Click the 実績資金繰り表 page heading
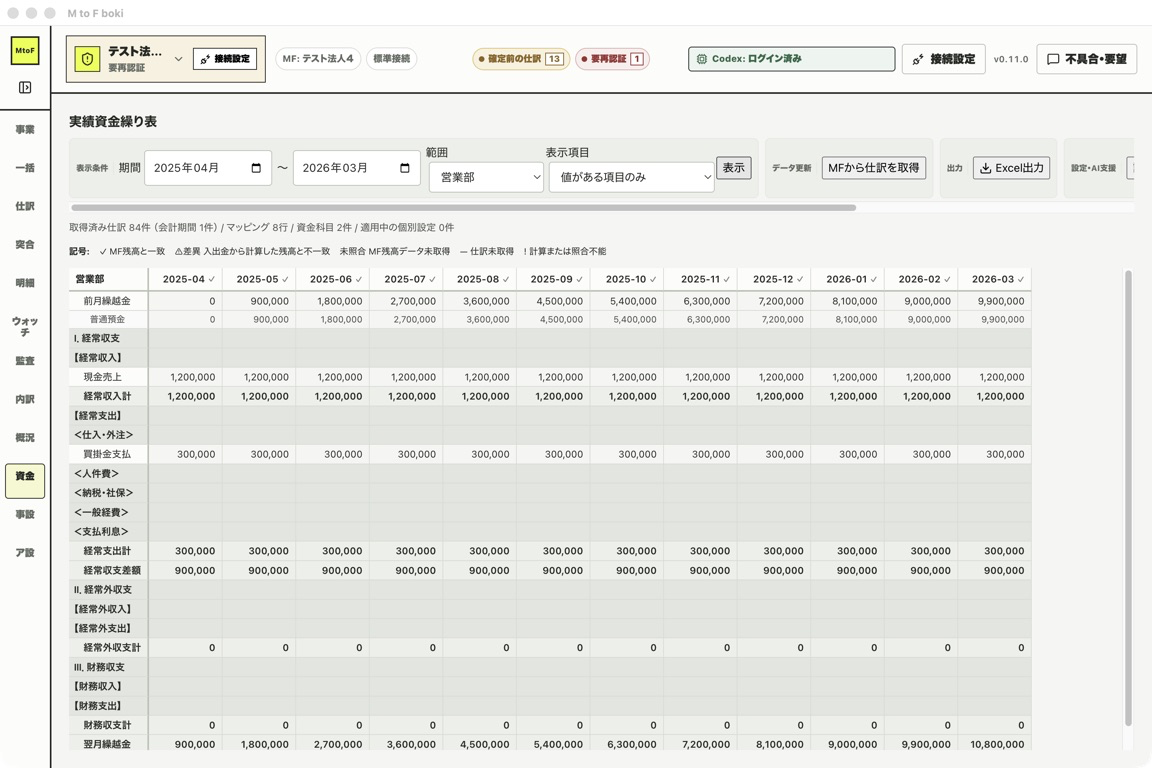 (x=113, y=121)
